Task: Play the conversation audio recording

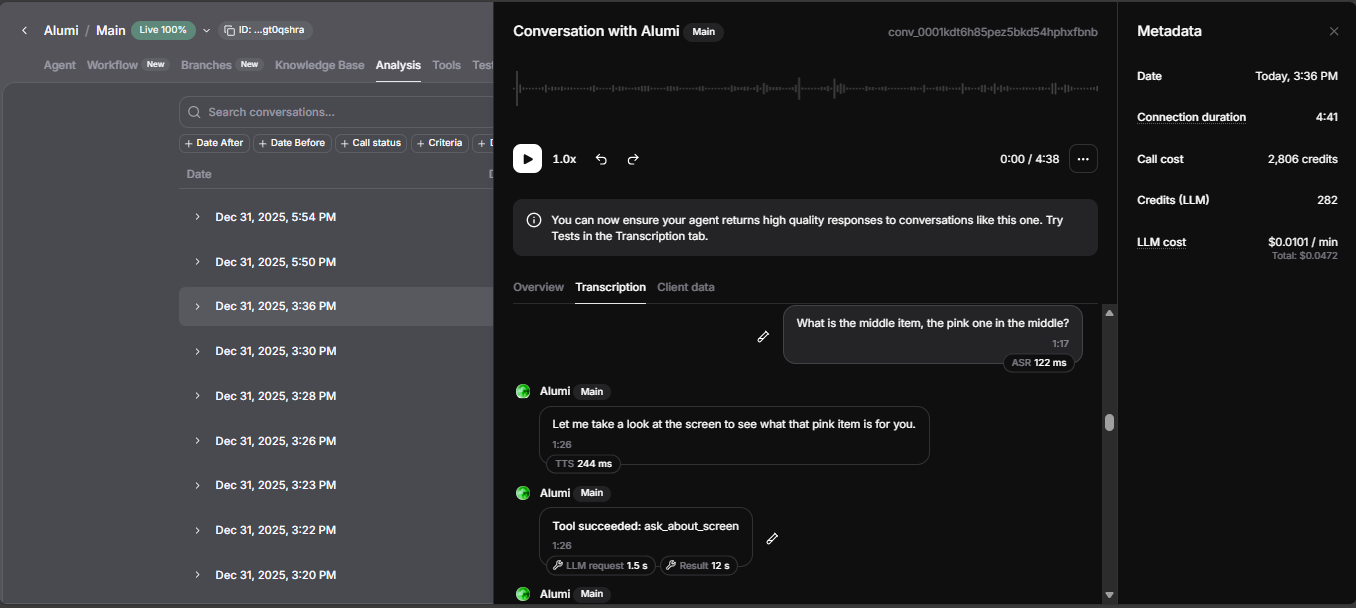Action: click(x=527, y=159)
